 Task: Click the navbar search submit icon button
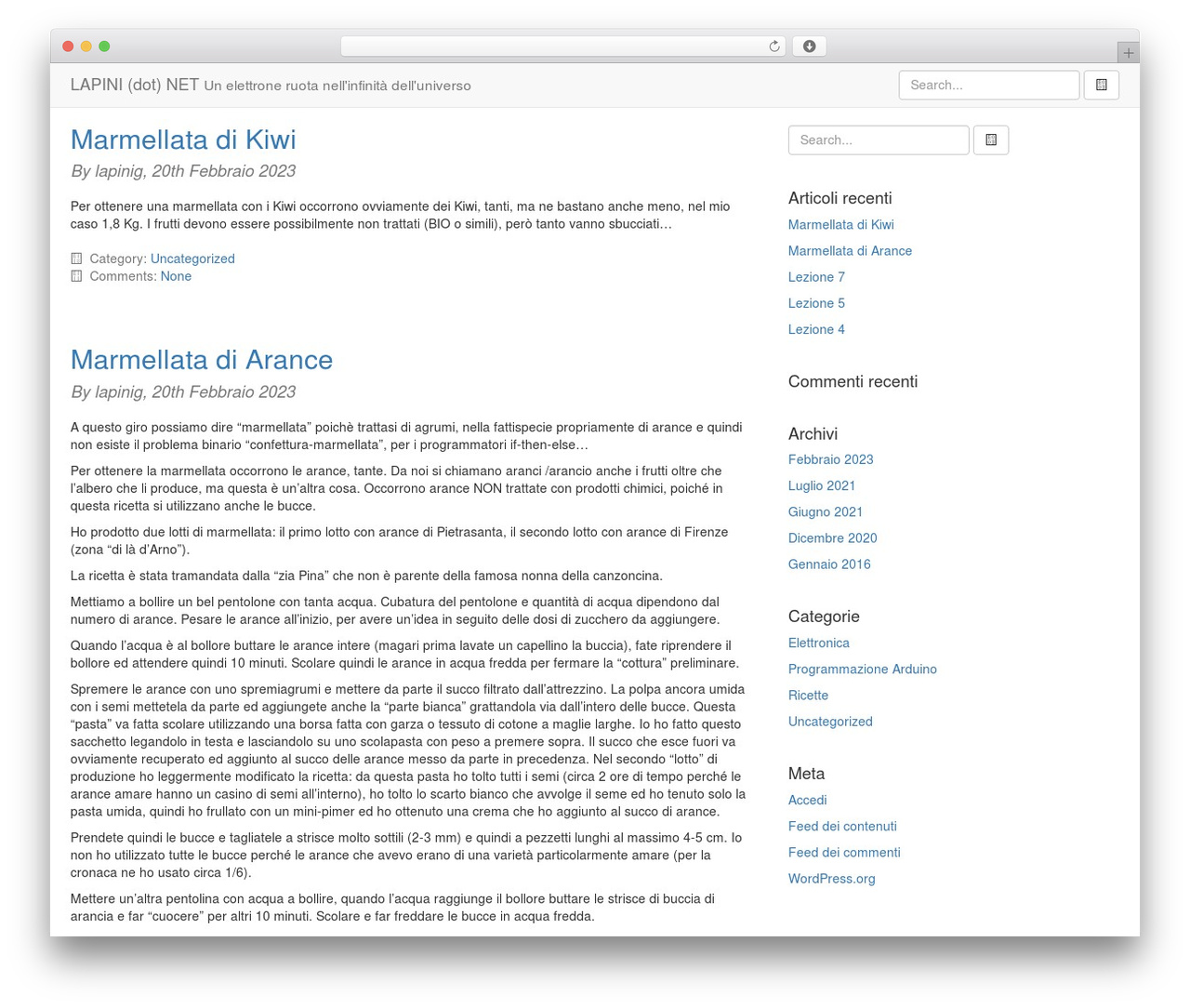pos(1102,85)
